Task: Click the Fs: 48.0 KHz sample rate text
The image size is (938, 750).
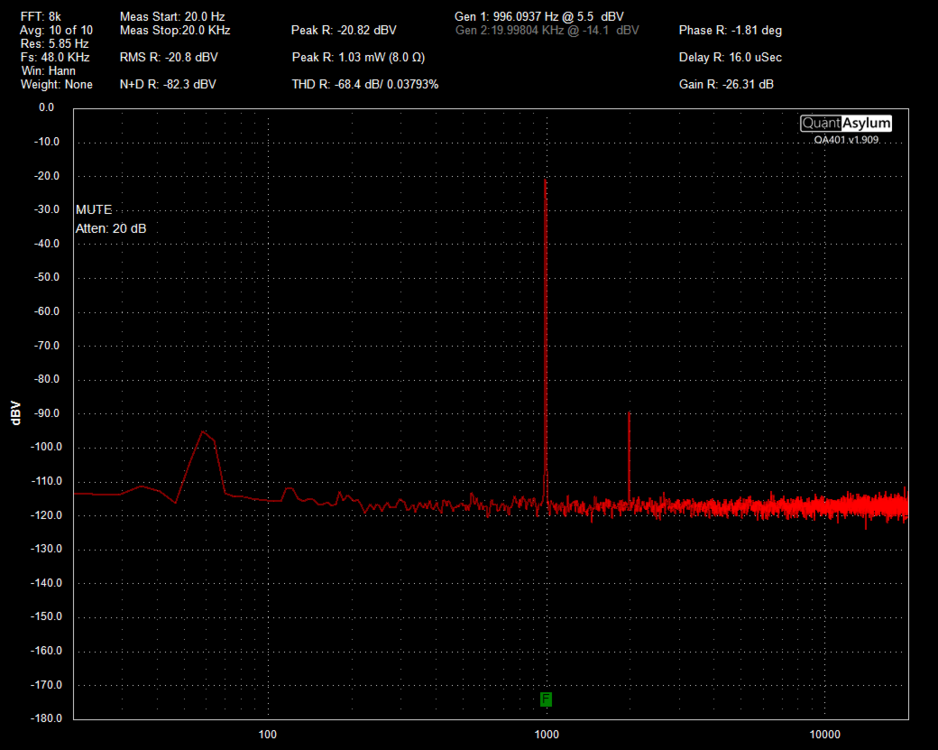Action: pyautogui.click(x=56, y=58)
